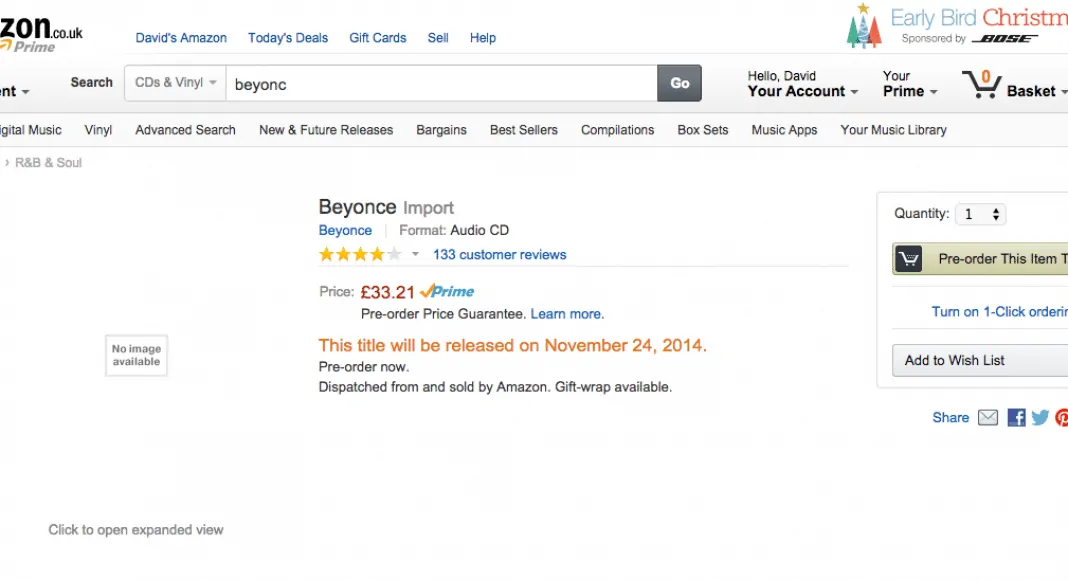Click the Prime logo beside price
The width and height of the screenshot is (1068, 580).
click(x=447, y=292)
